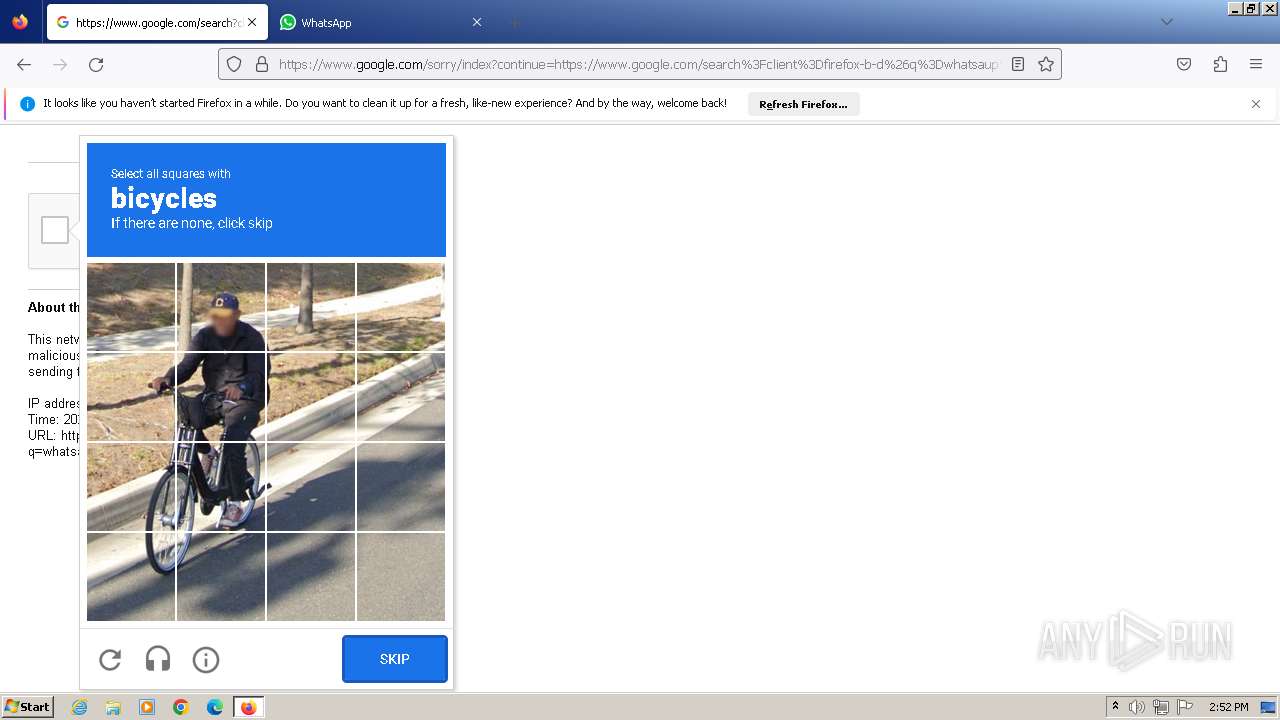Switch to the WhatsApp tab
The height and width of the screenshot is (720, 1280).
point(380,22)
